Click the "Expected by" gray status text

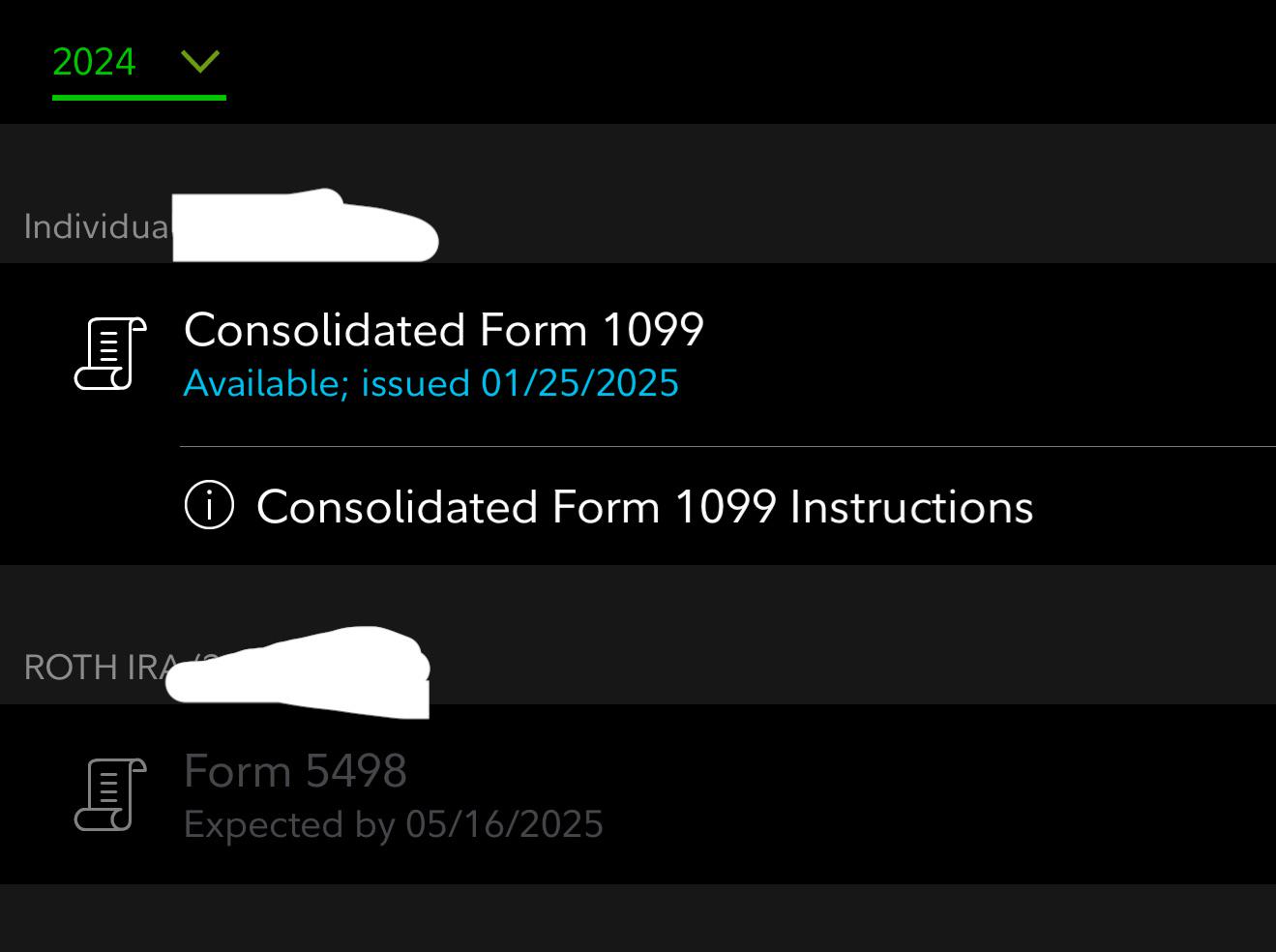289,825
